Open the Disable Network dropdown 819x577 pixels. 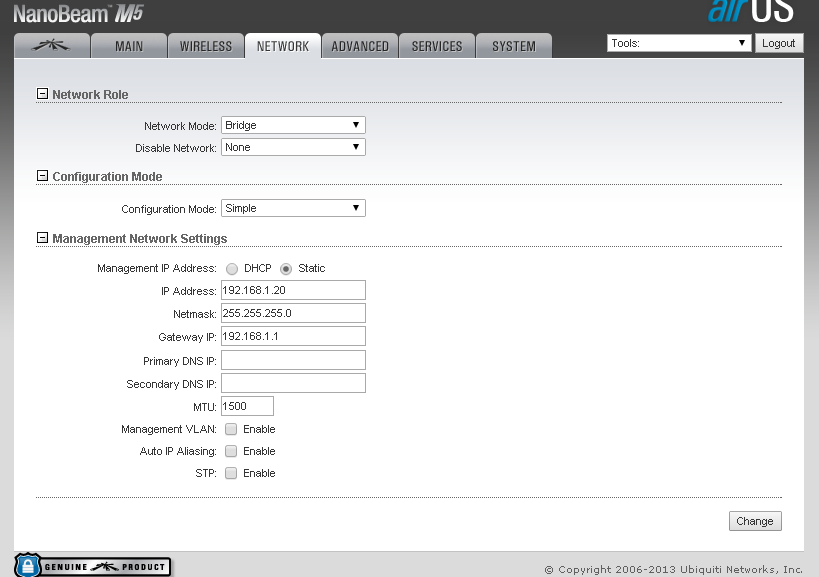(x=293, y=147)
